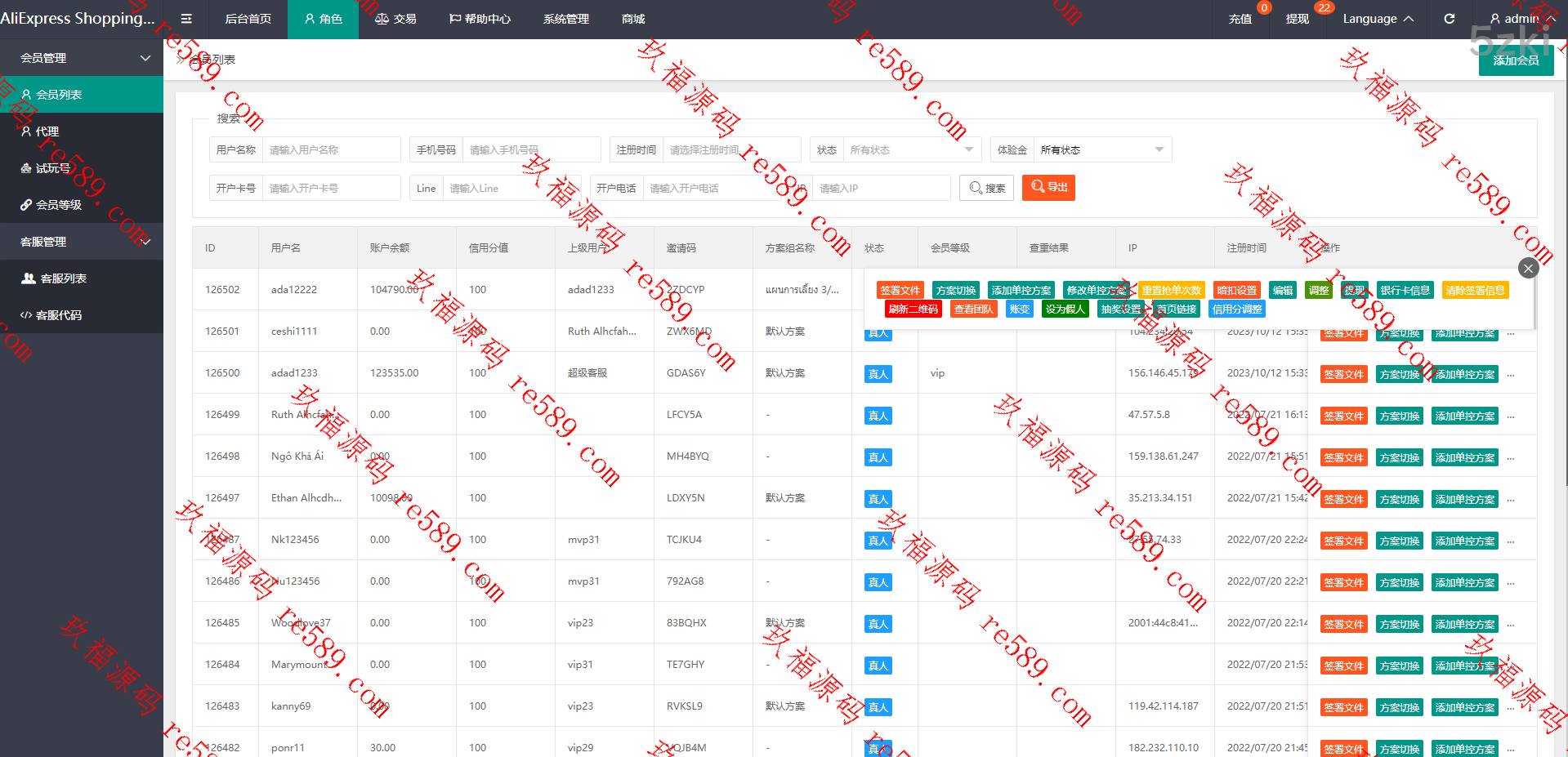Screen dimensions: 1568x757
Task: Click the 会员等级 link icon in sidebar
Action: (26, 205)
